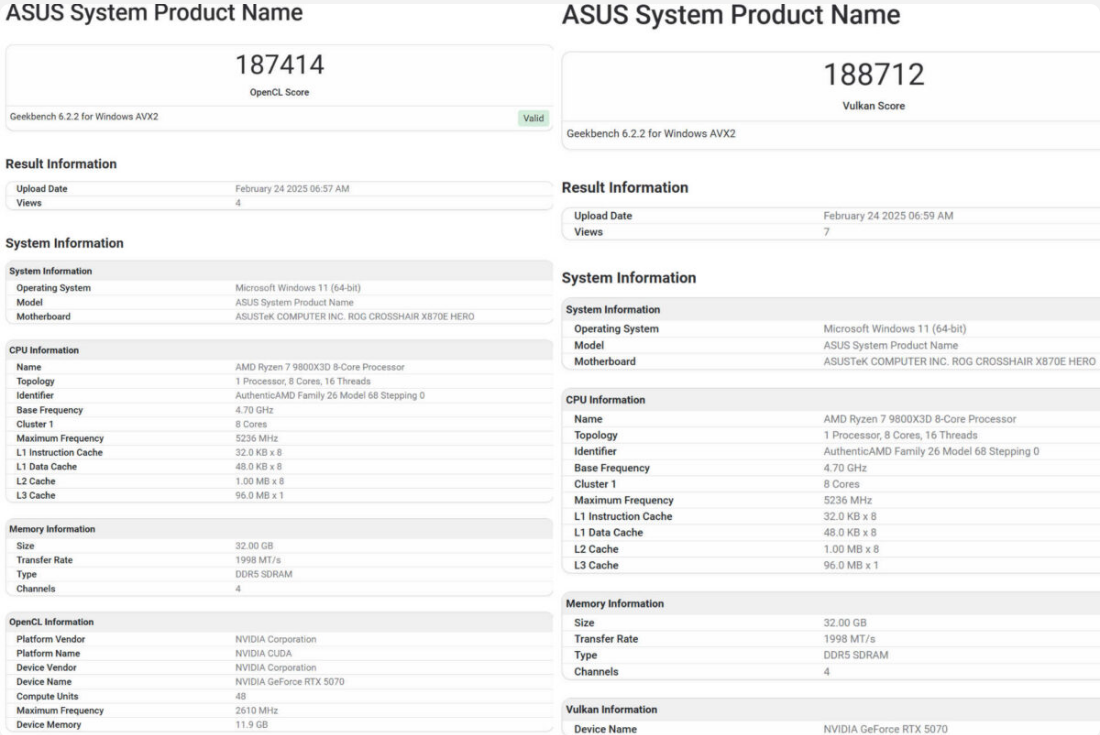Image resolution: width=1100 pixels, height=735 pixels.
Task: Click '1998 MT/s' on the OpenCL page
Action: (x=257, y=560)
